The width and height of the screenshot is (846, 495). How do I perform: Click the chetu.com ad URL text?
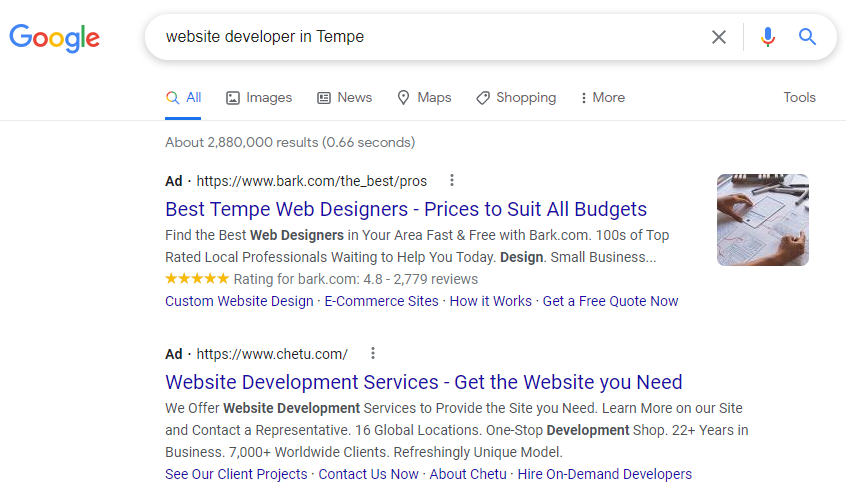(272, 354)
